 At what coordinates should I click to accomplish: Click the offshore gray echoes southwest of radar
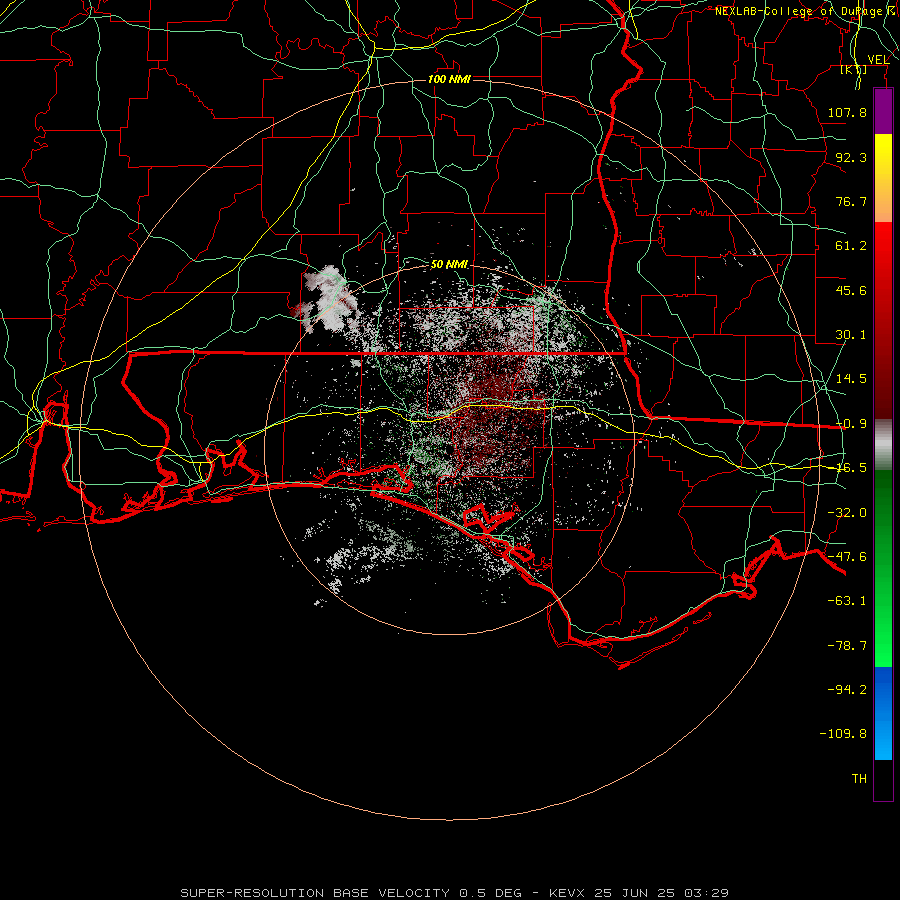click(x=359, y=554)
